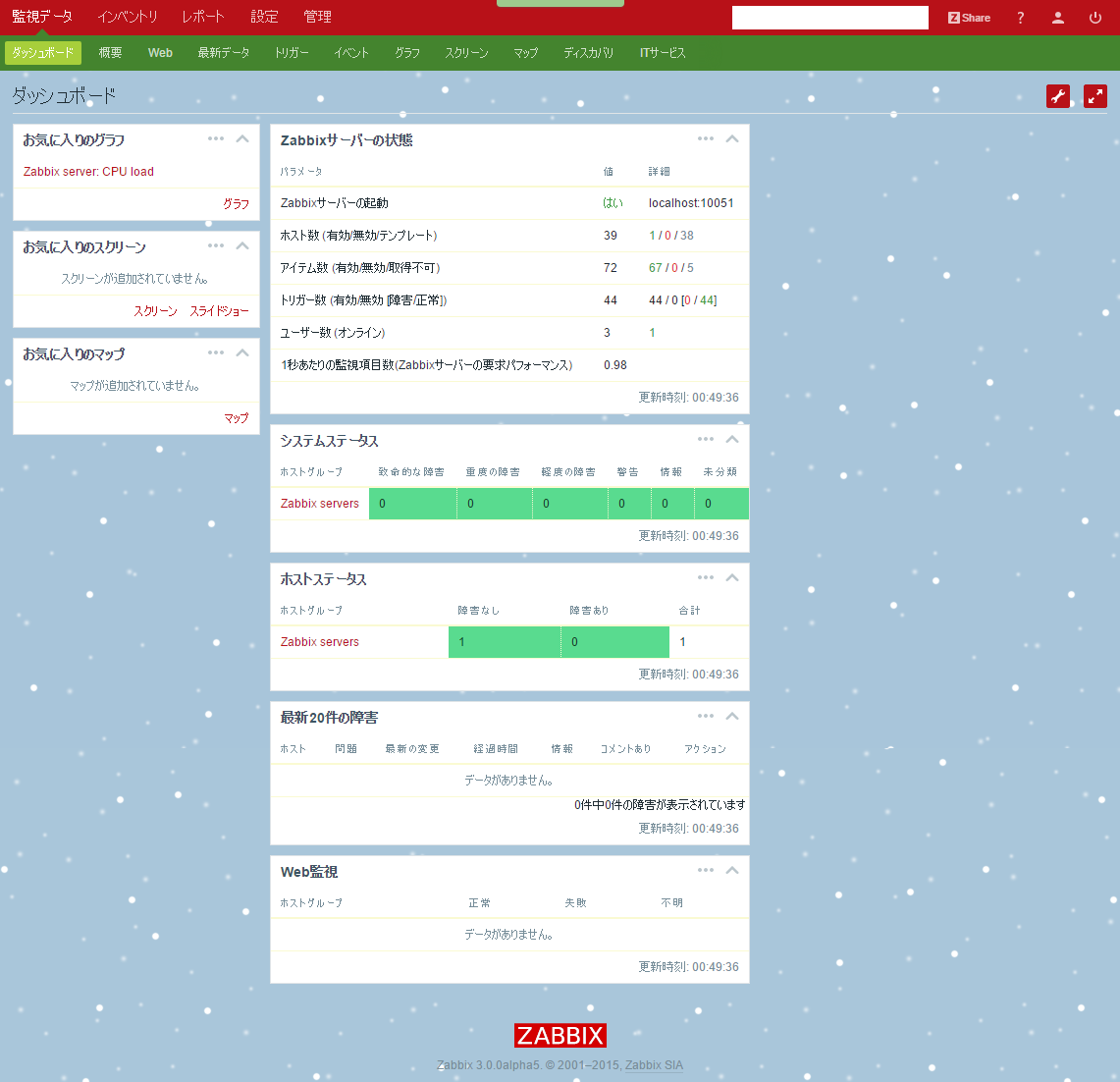Click the Zabbix Share icon
This screenshot has width=1120, height=1082.
pyautogui.click(x=968, y=17)
